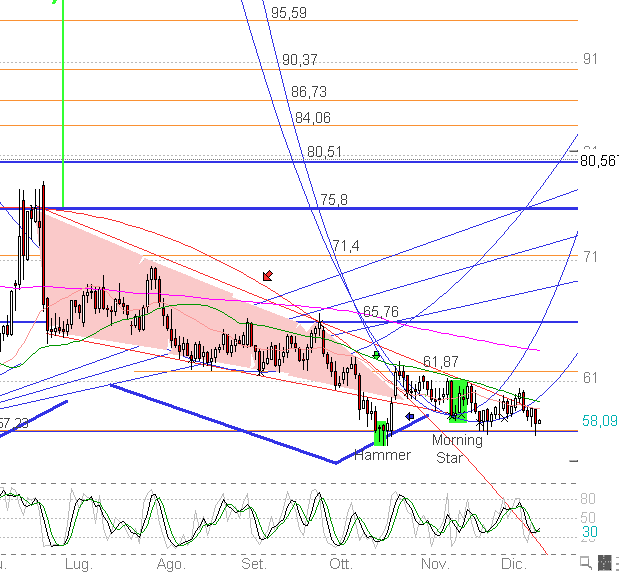
Task: Select the 65,76 level label
Action: tap(380, 312)
